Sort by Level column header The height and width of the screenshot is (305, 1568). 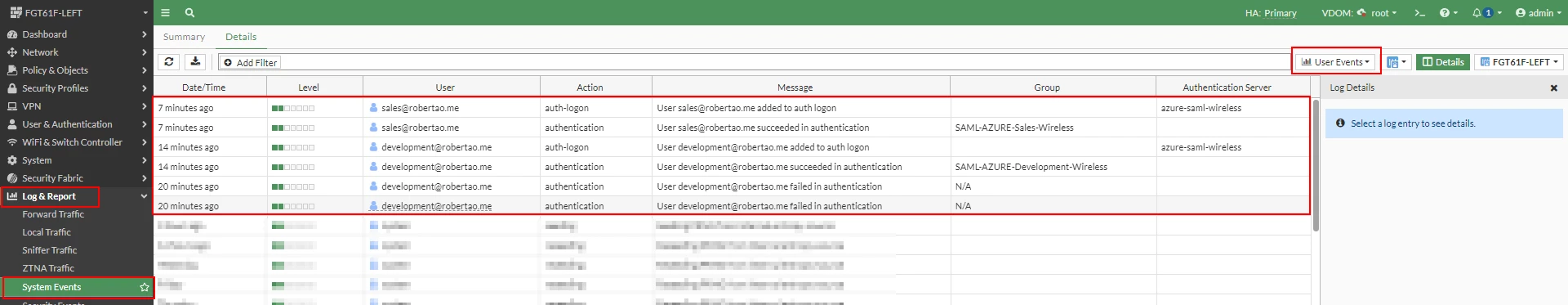[314, 87]
